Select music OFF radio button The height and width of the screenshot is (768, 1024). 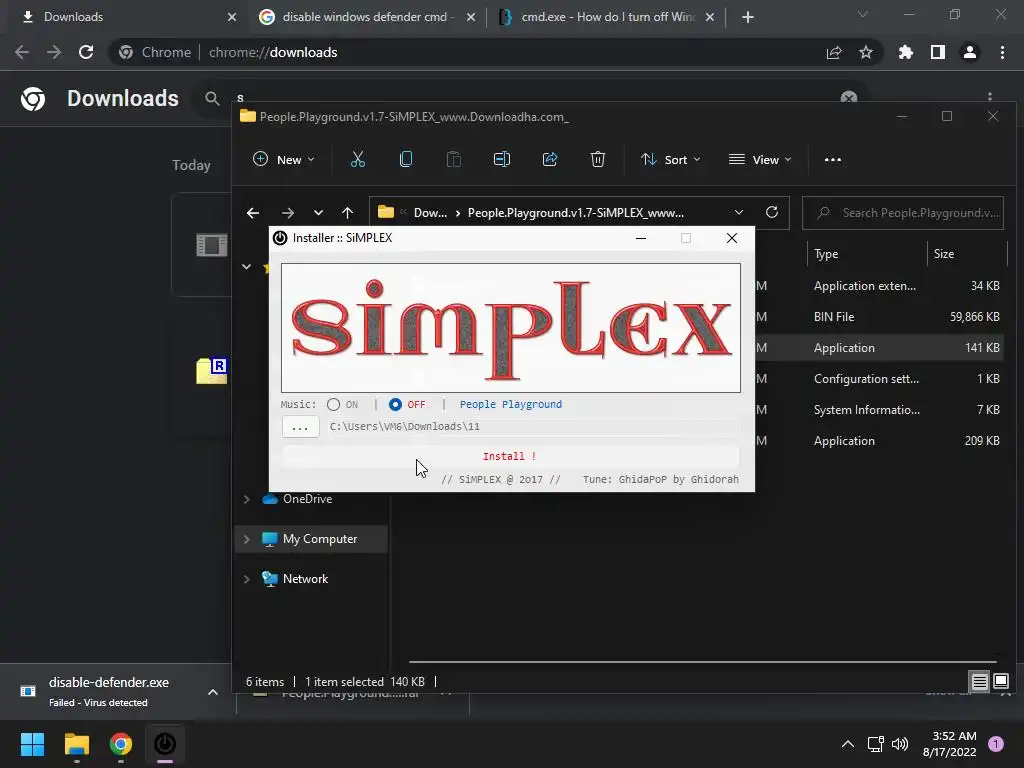(395, 404)
